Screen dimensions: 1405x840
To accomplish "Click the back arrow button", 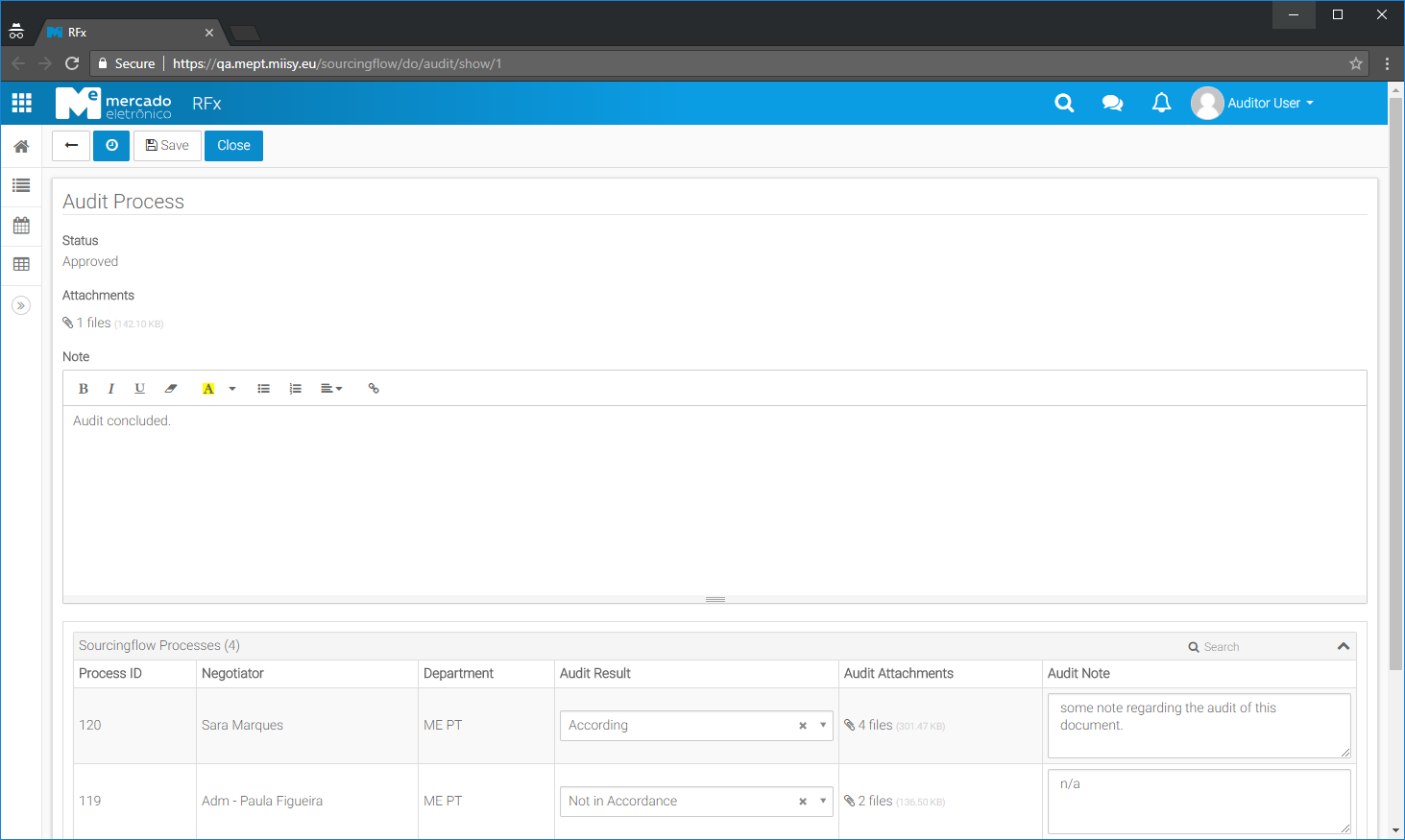I will point(71,146).
